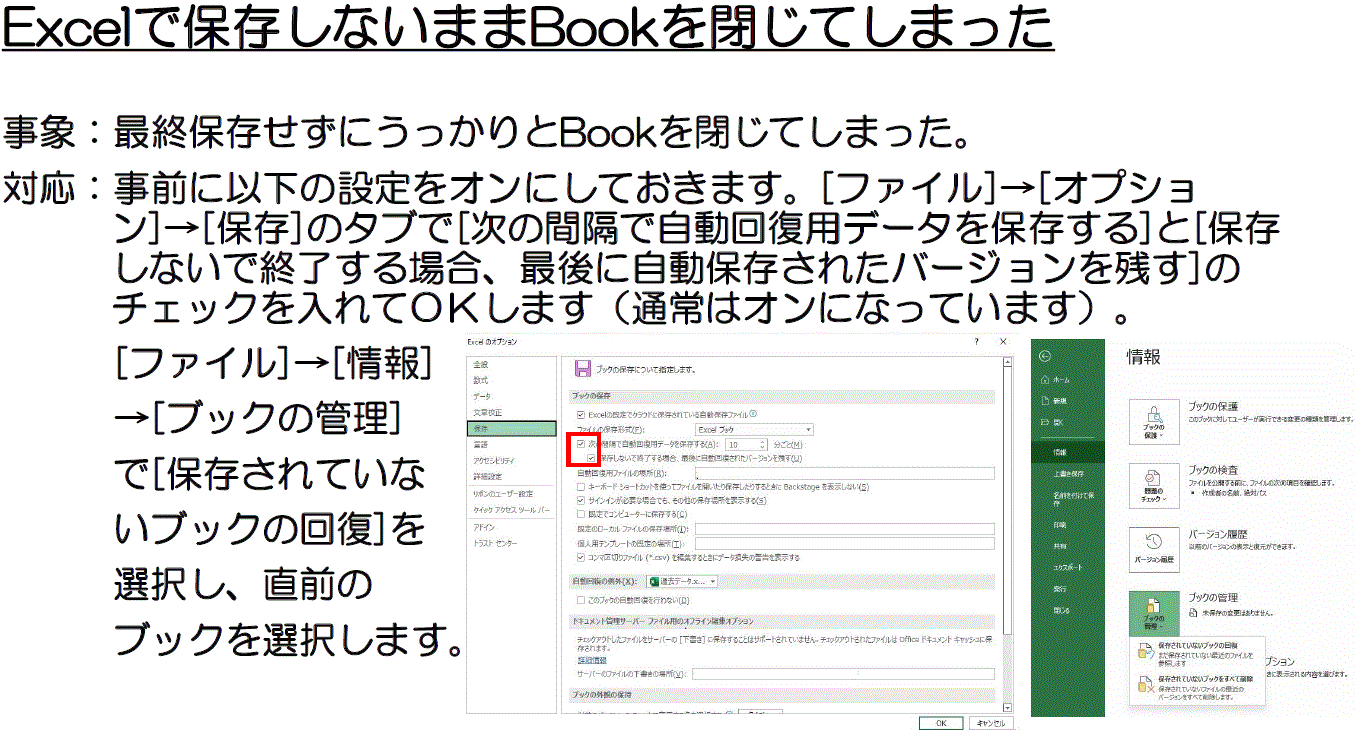Click the purple floppy disk save icon
1359x730 pixels.
point(583,367)
